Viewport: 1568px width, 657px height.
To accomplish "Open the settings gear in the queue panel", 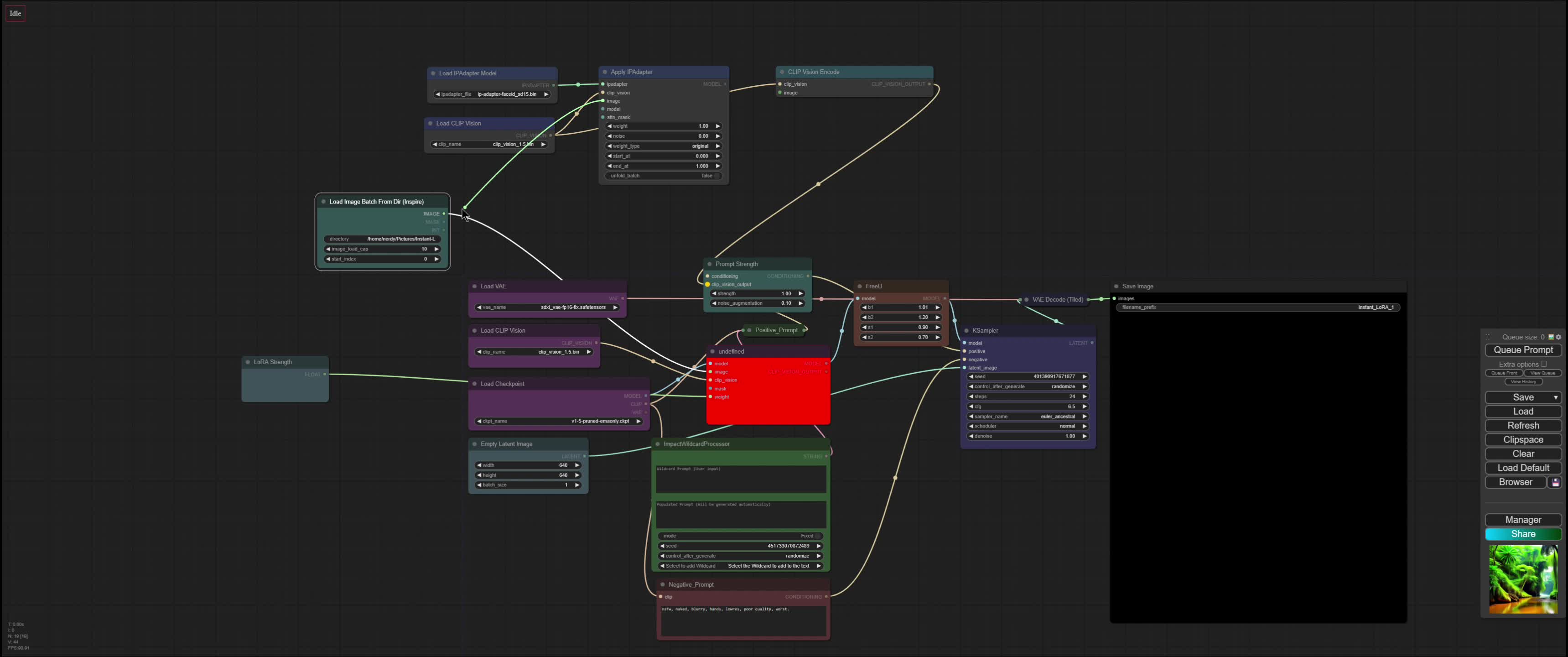I will 1558,337.
